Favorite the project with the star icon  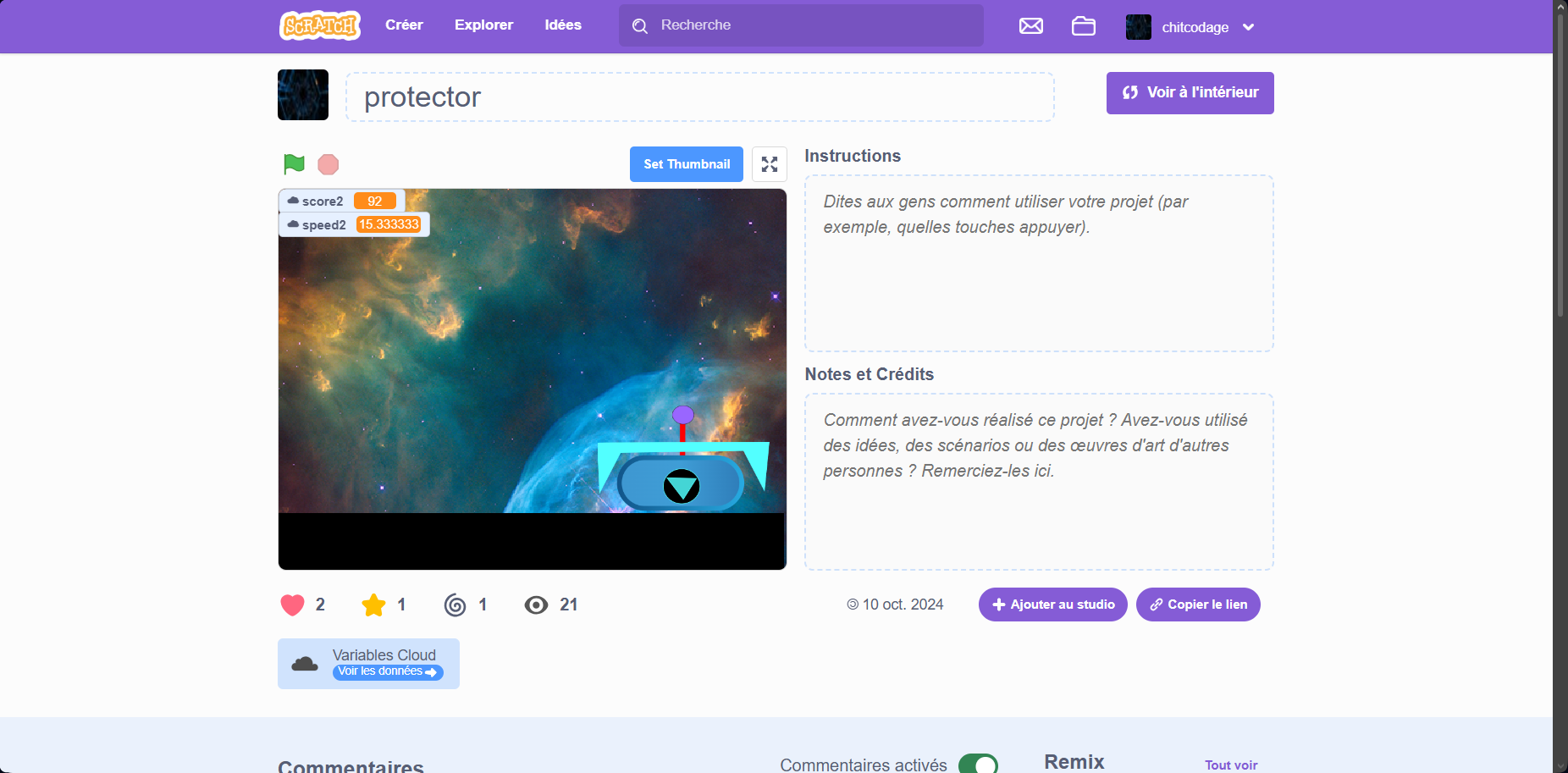[373, 605]
